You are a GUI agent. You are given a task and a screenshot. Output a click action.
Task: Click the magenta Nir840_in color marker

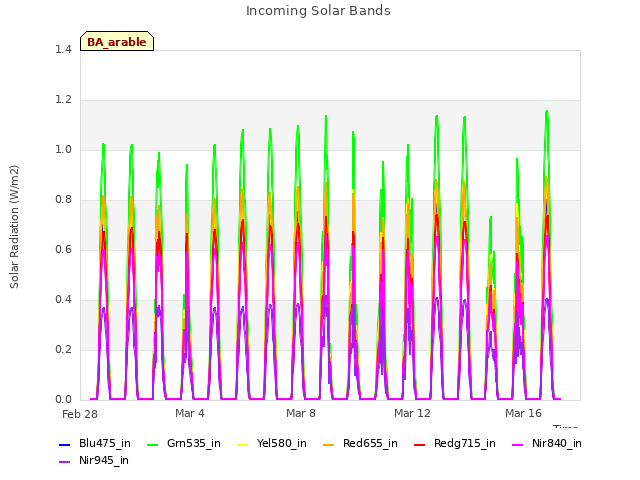[x=518, y=444]
